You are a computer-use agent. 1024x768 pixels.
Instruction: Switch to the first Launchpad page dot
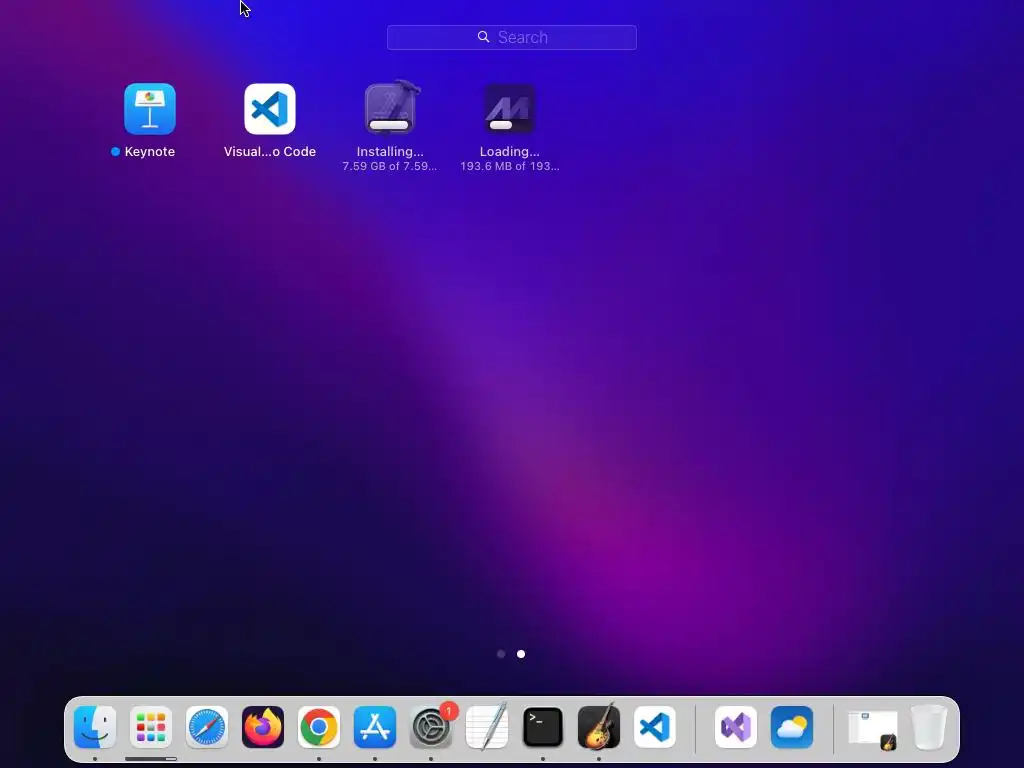pos(501,654)
